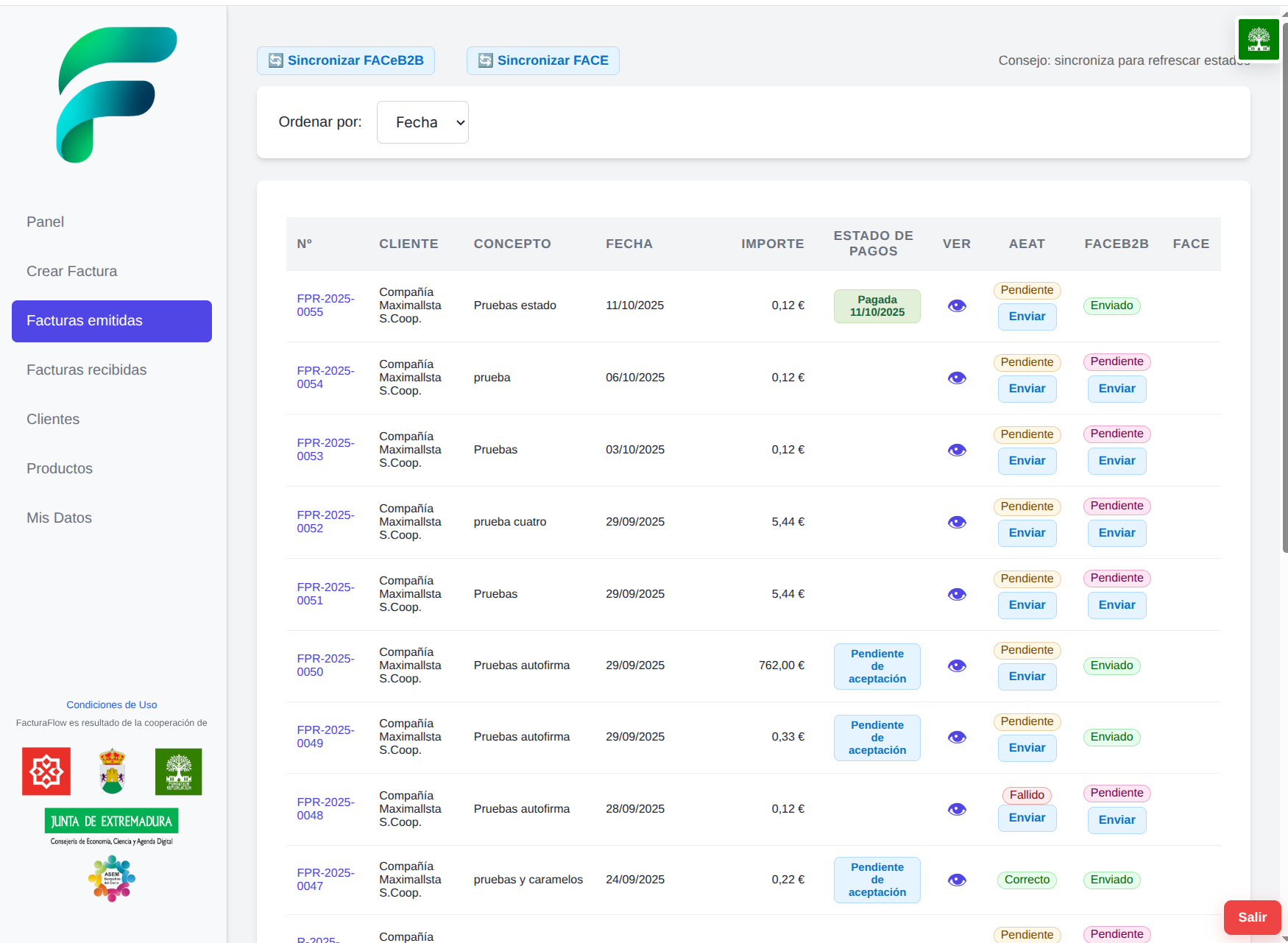
Task: Open invoice link FPR-2025-0054
Action: [325, 378]
